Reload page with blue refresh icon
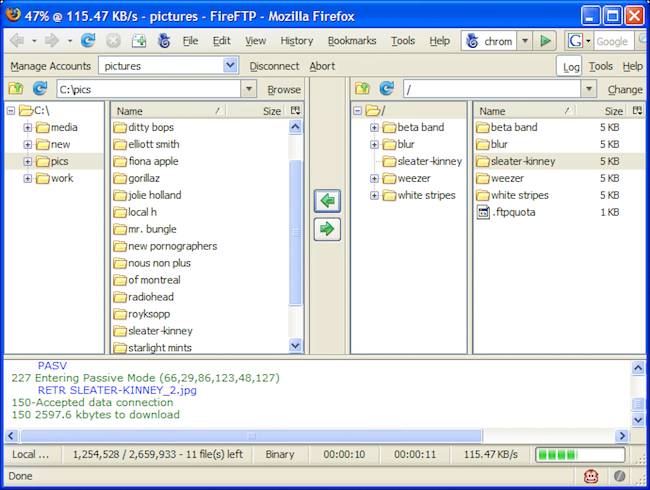The width and height of the screenshot is (650, 490). pyautogui.click(x=88, y=41)
